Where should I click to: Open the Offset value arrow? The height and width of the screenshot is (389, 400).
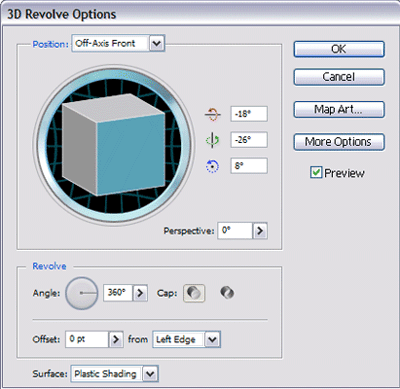[116, 339]
